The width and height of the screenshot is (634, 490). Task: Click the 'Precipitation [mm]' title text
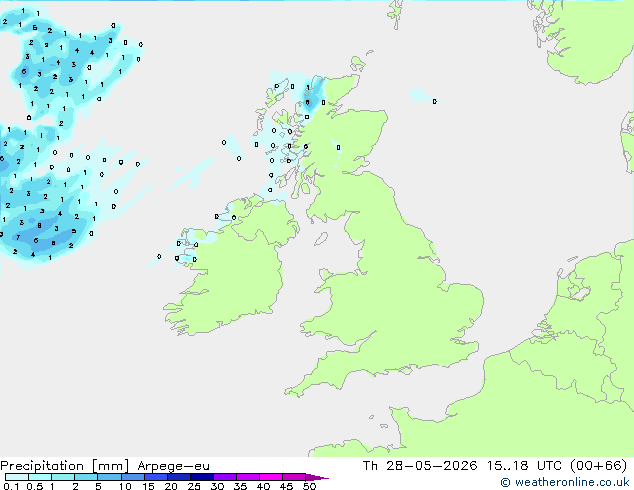pyautogui.click(x=65, y=466)
